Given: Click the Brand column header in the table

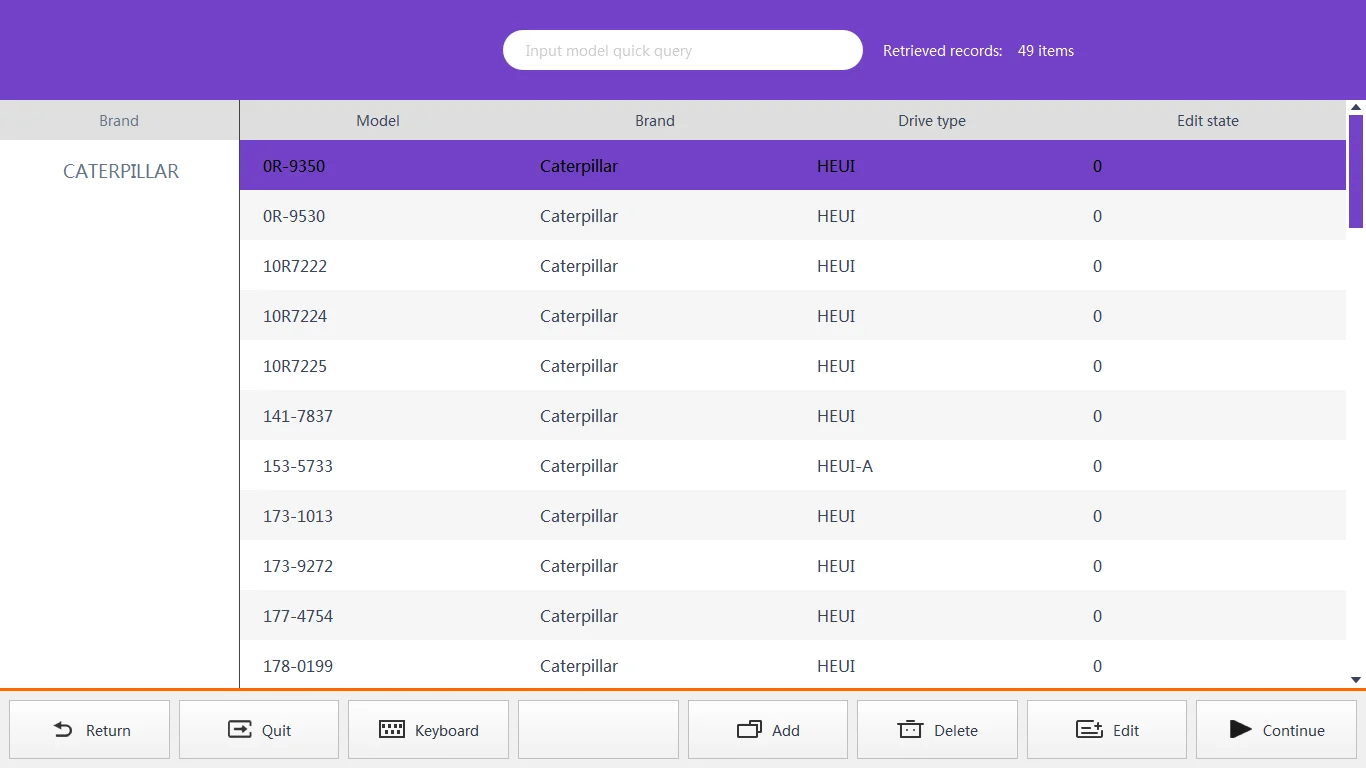Looking at the screenshot, I should [655, 121].
